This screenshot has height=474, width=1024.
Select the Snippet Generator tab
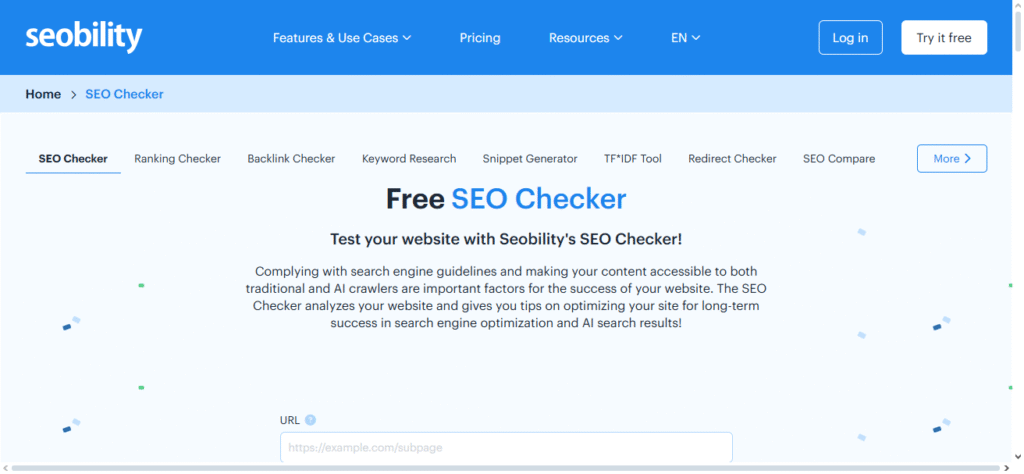click(530, 159)
